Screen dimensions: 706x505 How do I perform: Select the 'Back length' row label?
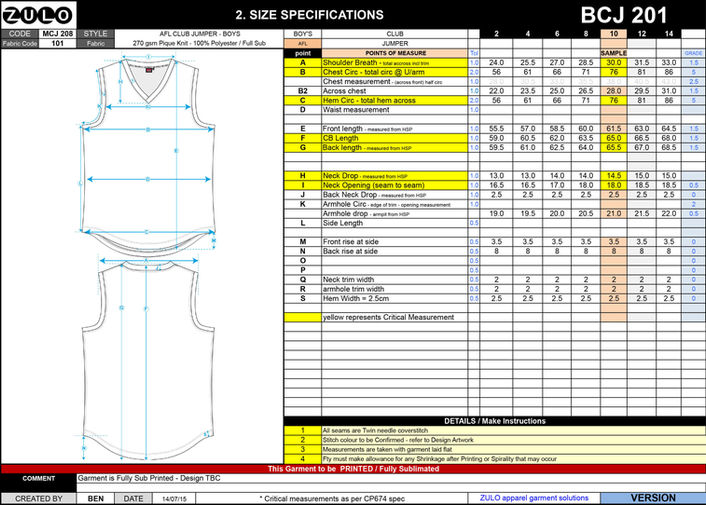(395, 148)
